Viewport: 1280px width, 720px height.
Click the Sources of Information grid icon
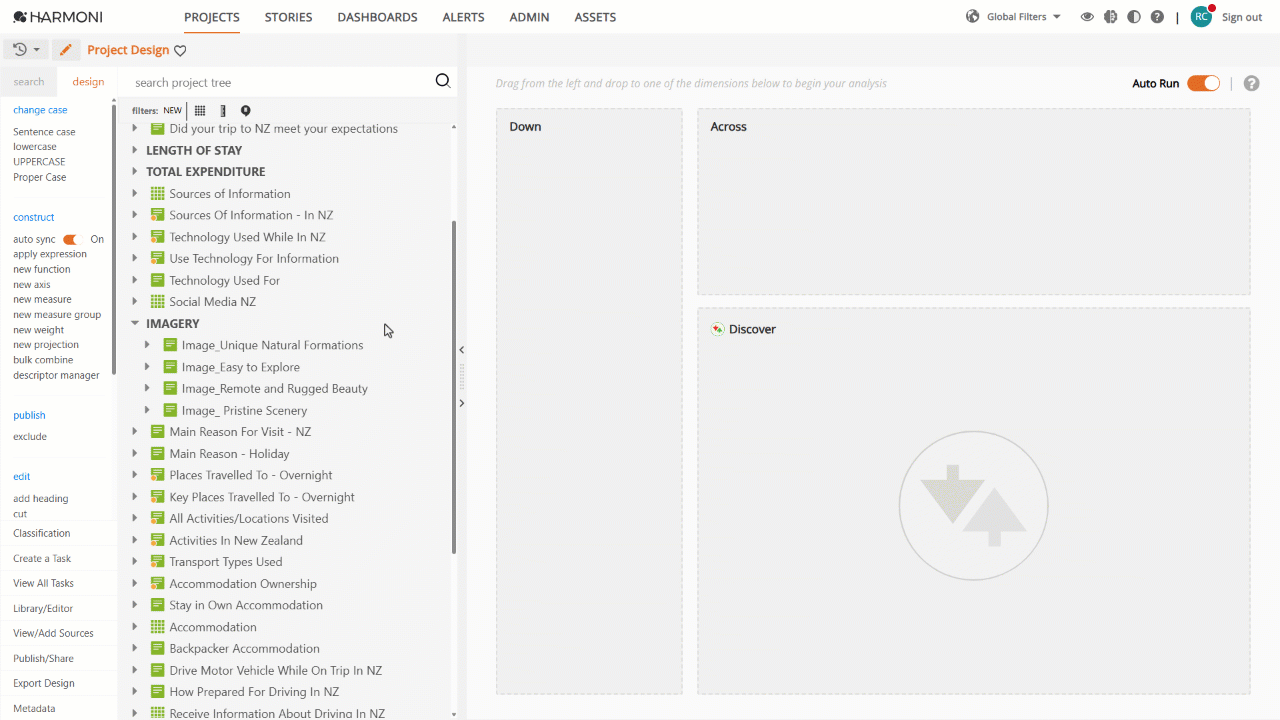157,194
